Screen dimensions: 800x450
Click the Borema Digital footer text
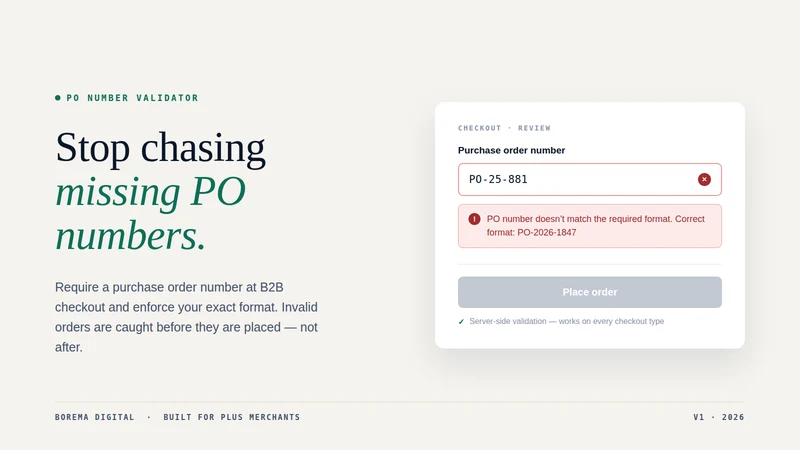[x=94, y=417]
